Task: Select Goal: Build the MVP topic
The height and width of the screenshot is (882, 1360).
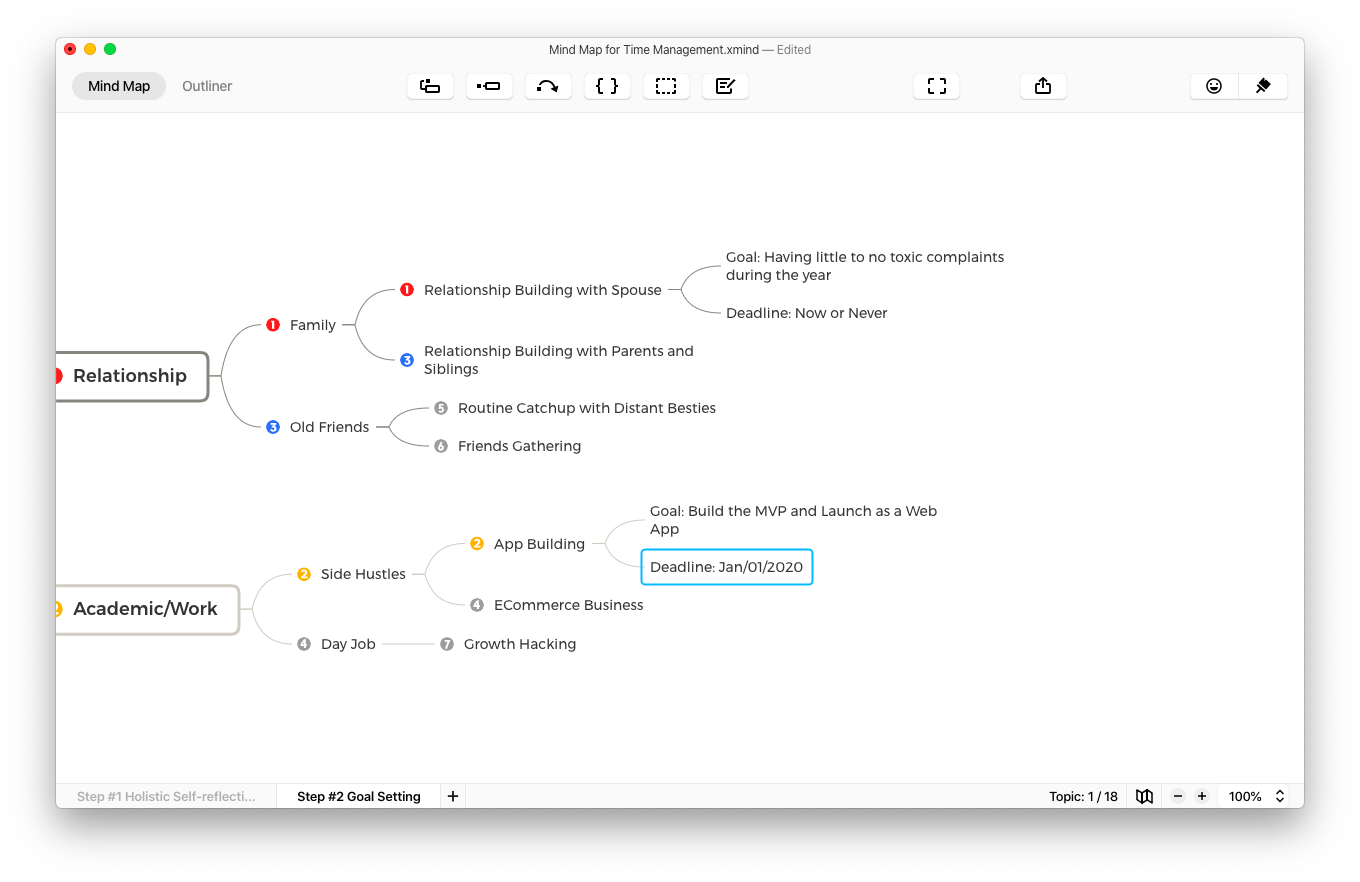Action: [x=793, y=520]
